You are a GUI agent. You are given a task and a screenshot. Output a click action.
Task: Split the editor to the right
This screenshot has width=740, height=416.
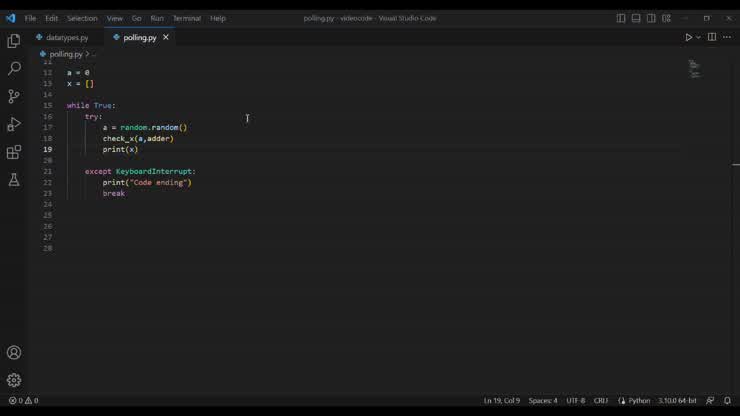click(x=712, y=37)
